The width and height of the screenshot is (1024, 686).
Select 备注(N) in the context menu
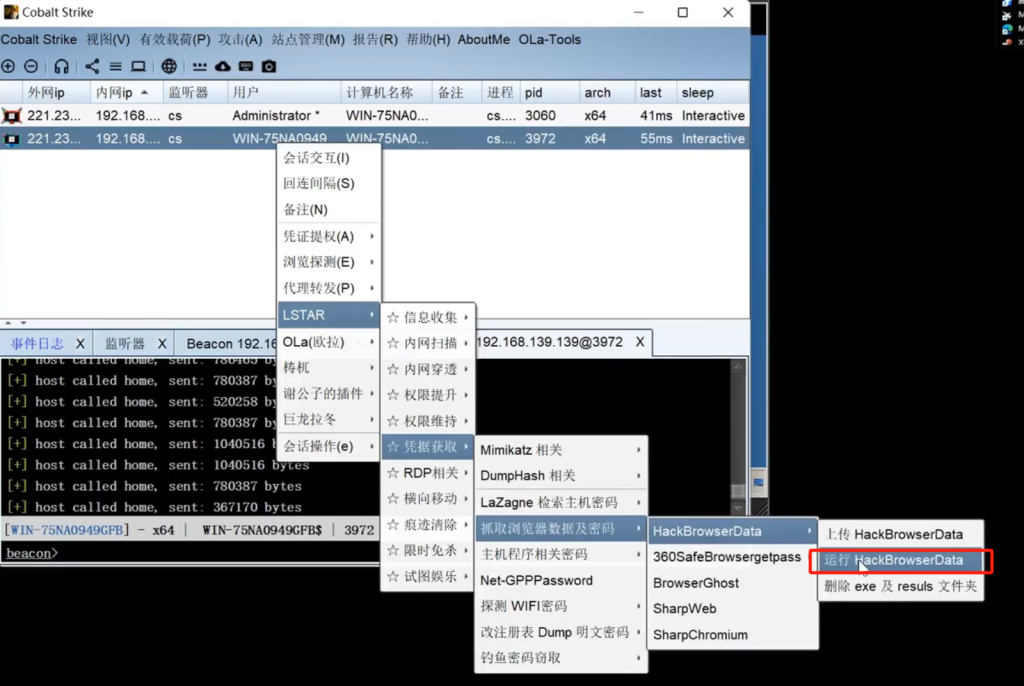click(328, 210)
